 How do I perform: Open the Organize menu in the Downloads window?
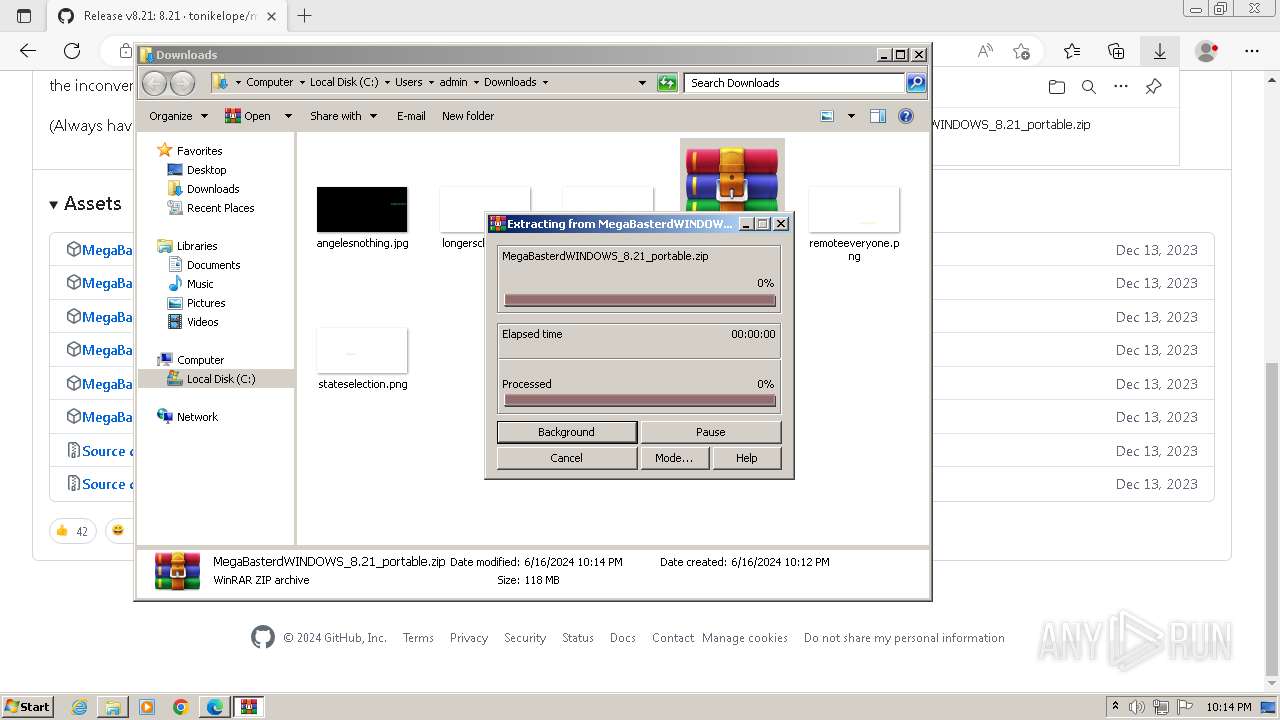tap(178, 116)
